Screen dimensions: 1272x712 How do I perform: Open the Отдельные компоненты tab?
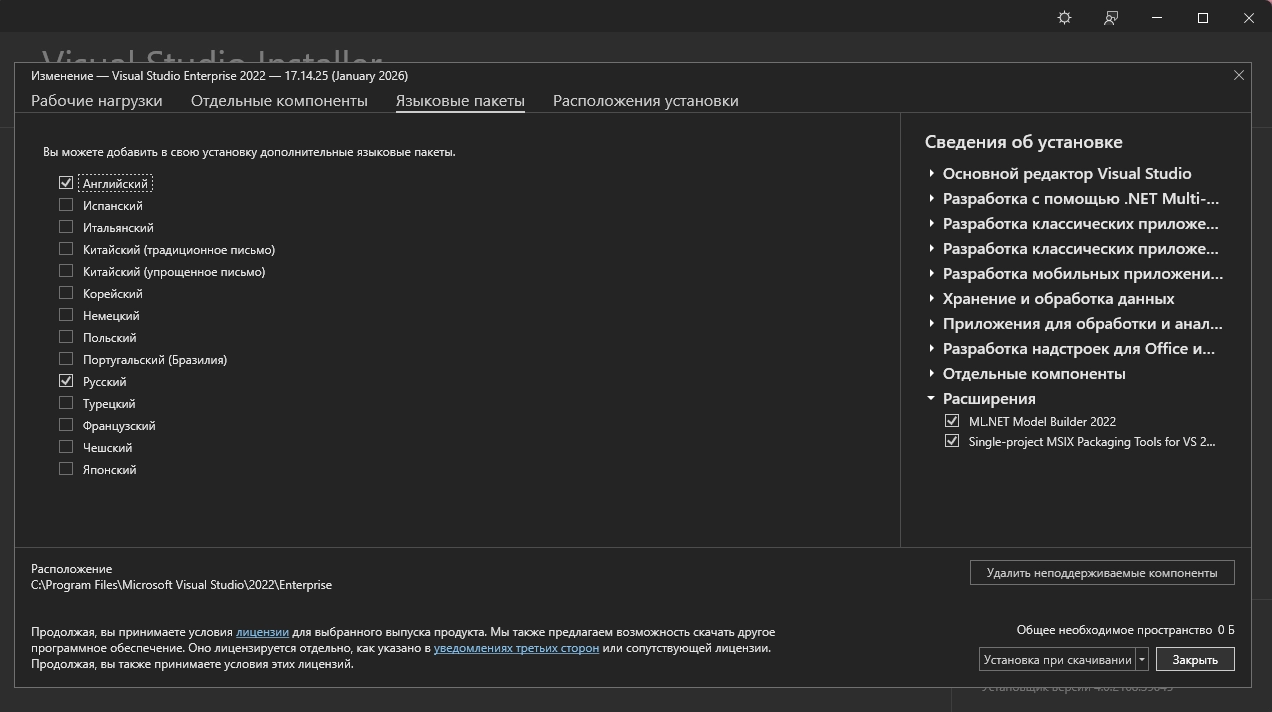tap(279, 101)
